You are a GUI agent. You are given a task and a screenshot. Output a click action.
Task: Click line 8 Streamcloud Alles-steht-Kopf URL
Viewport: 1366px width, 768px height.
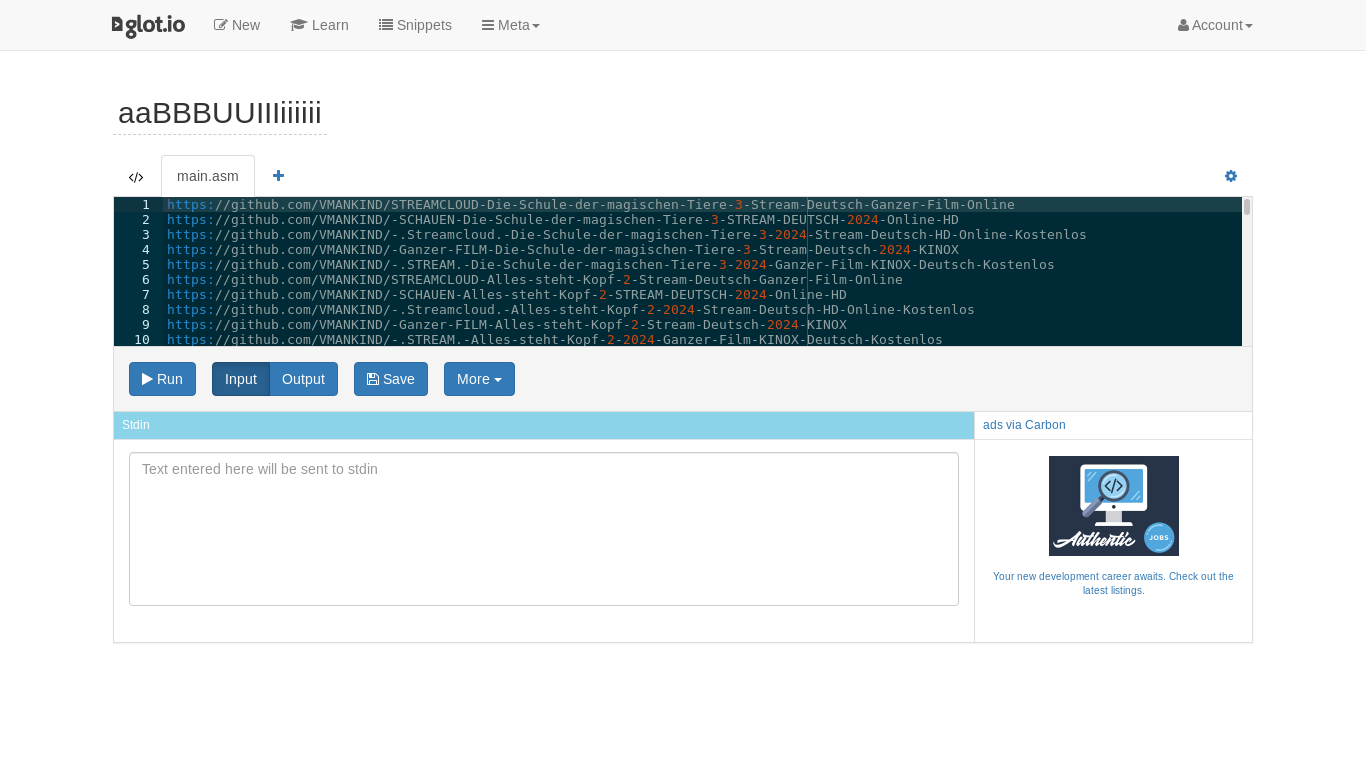point(571,310)
